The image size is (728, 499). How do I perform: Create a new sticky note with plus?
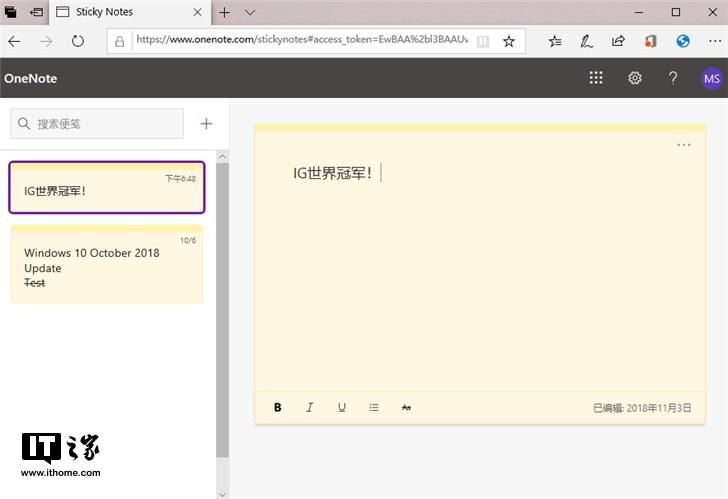coord(206,123)
